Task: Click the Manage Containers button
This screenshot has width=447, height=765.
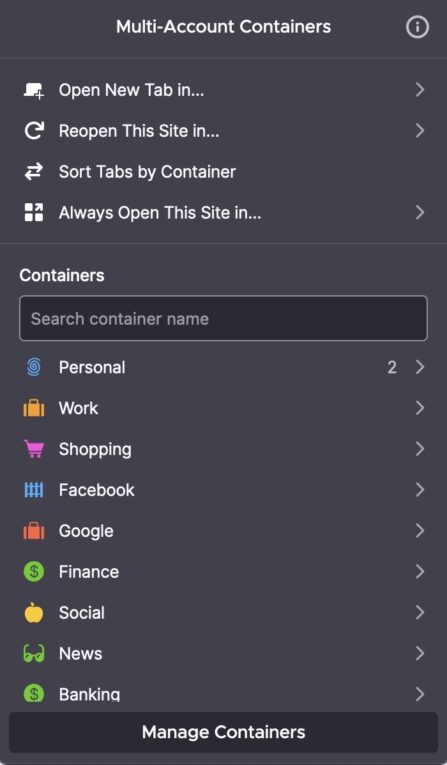Action: [224, 732]
